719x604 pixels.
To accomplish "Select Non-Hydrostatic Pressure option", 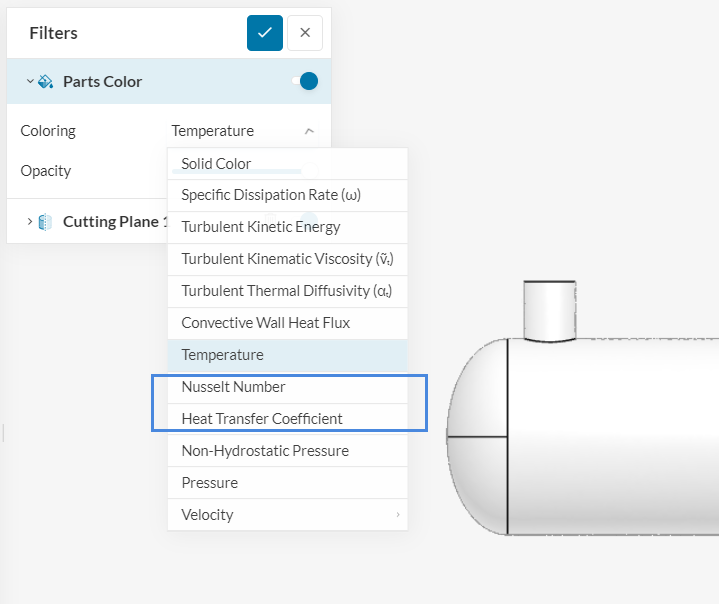I will click(265, 451).
